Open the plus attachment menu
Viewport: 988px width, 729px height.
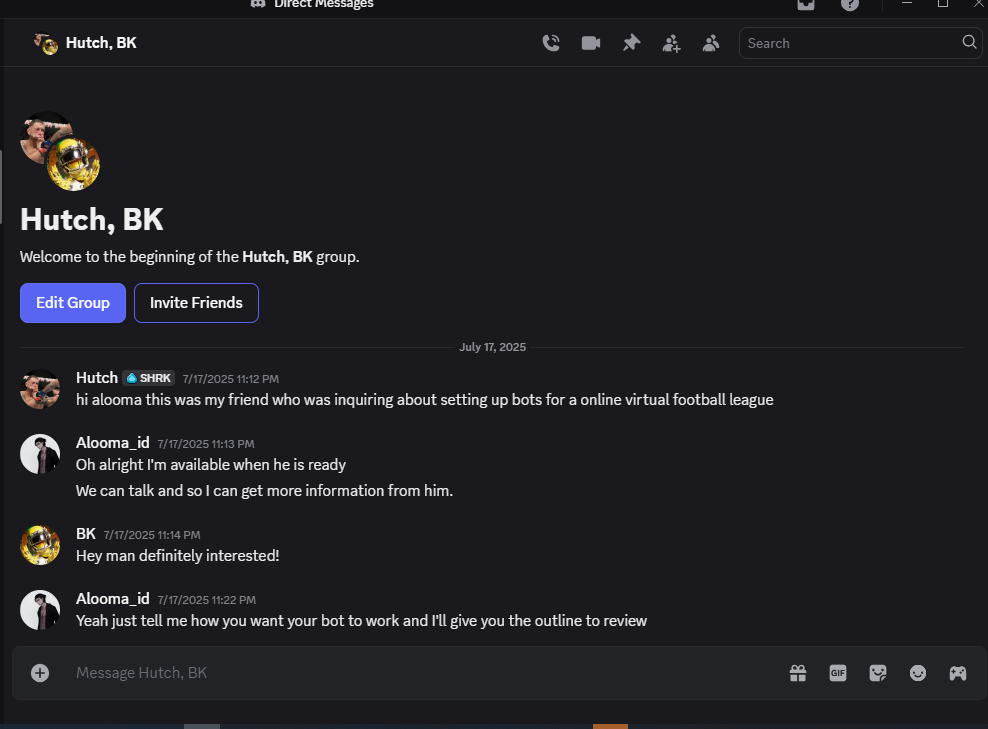tap(40, 673)
